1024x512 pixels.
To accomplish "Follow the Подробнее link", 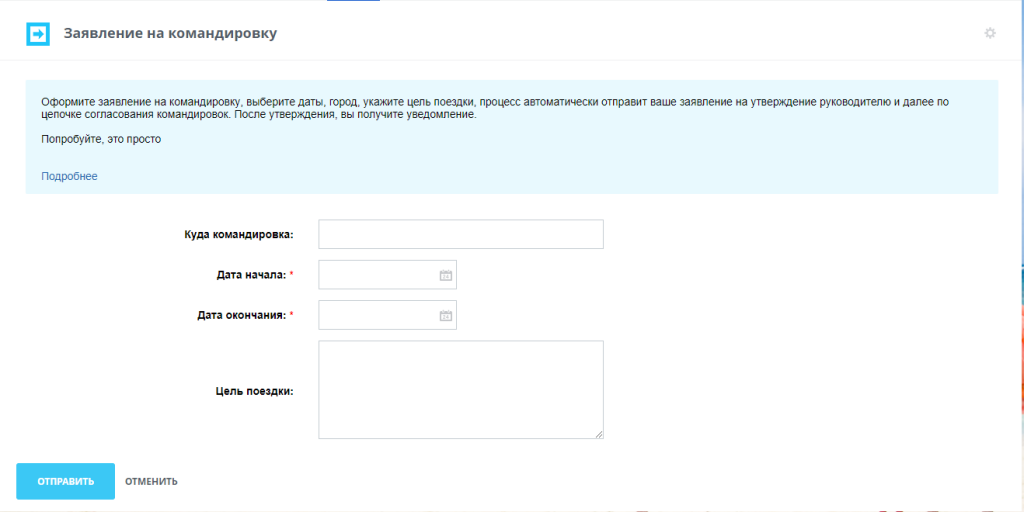I will point(69,176).
